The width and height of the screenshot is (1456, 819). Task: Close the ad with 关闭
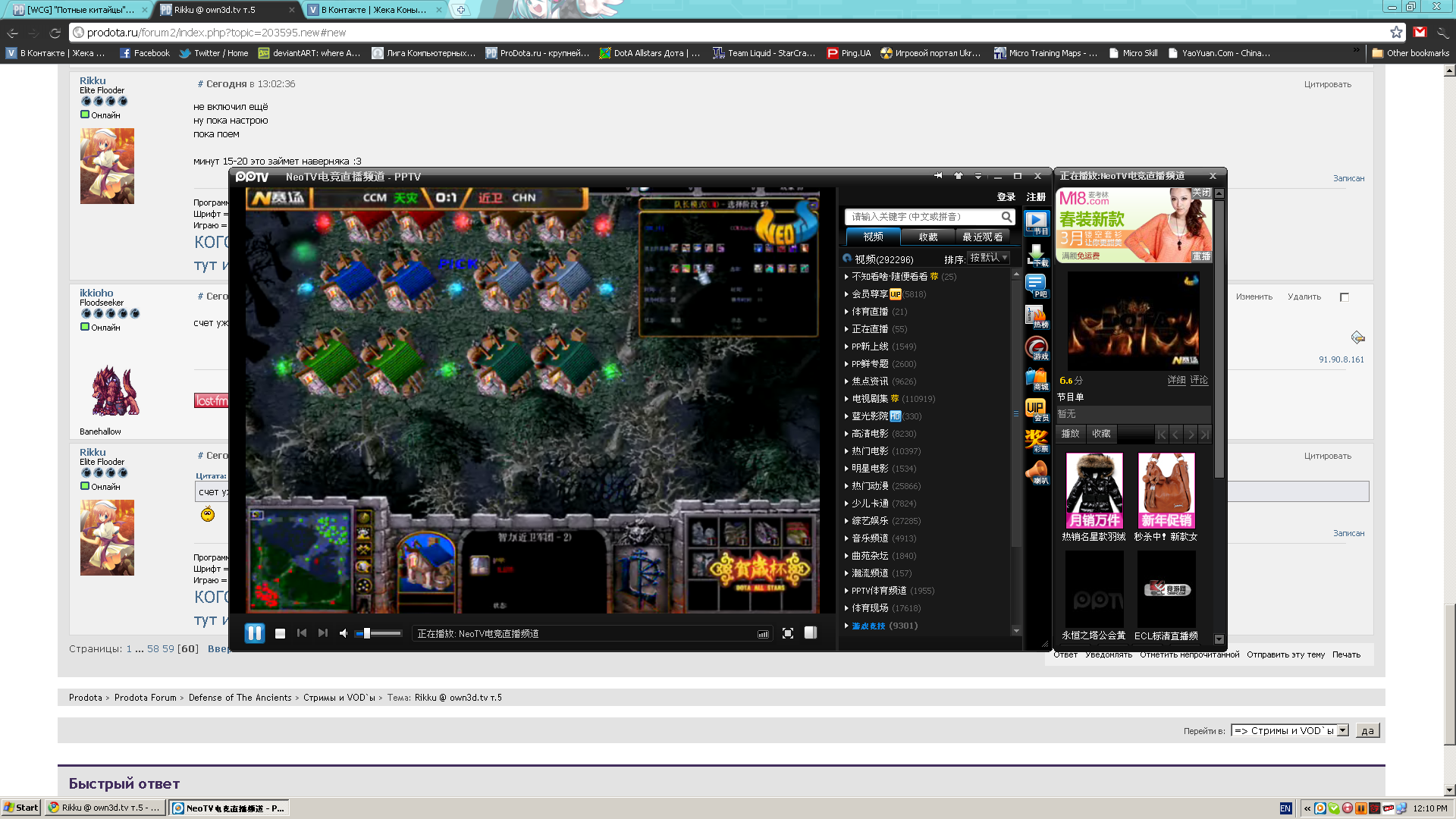1201,193
